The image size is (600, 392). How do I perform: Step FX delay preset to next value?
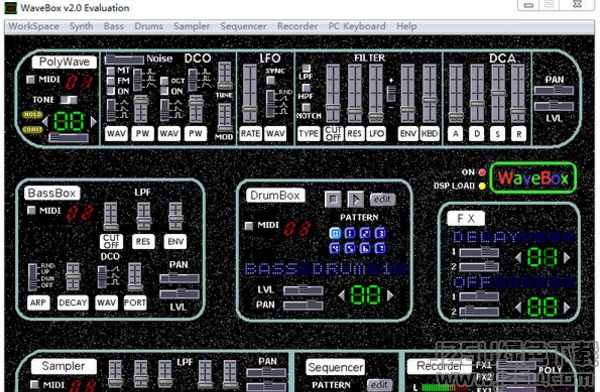[566, 258]
